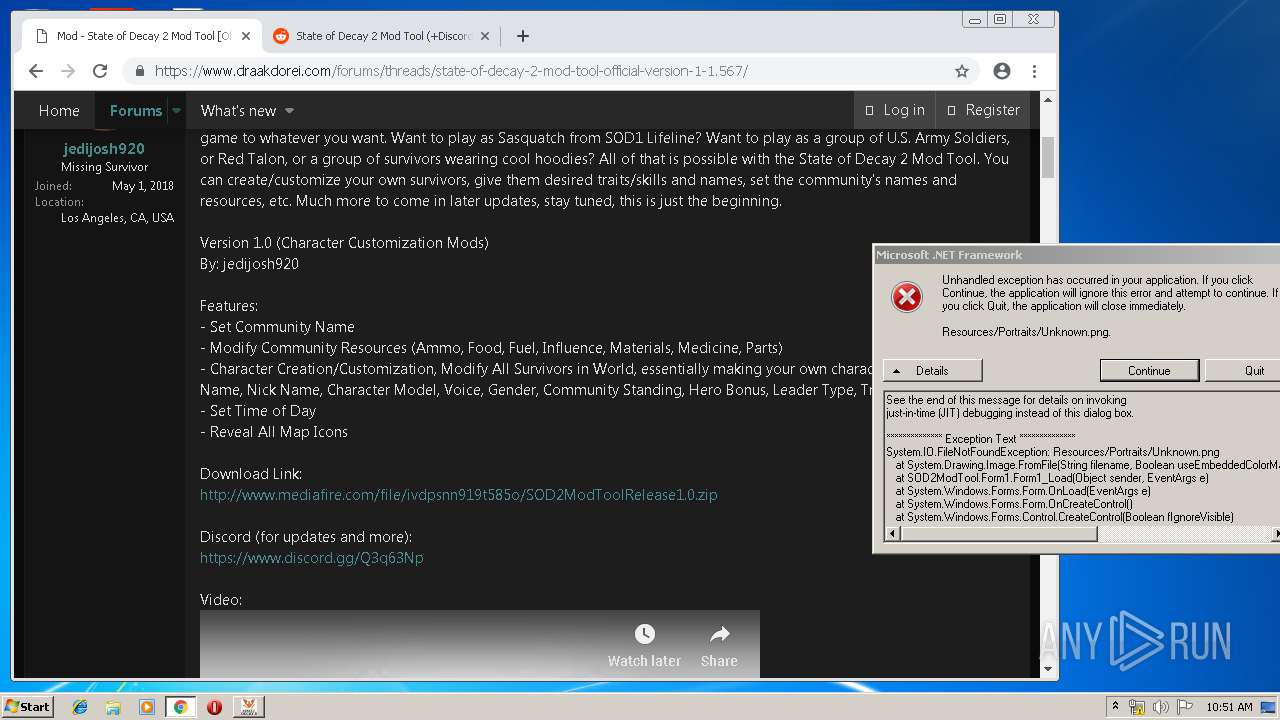Click the '- Set Community Name' feature line

(x=277, y=327)
